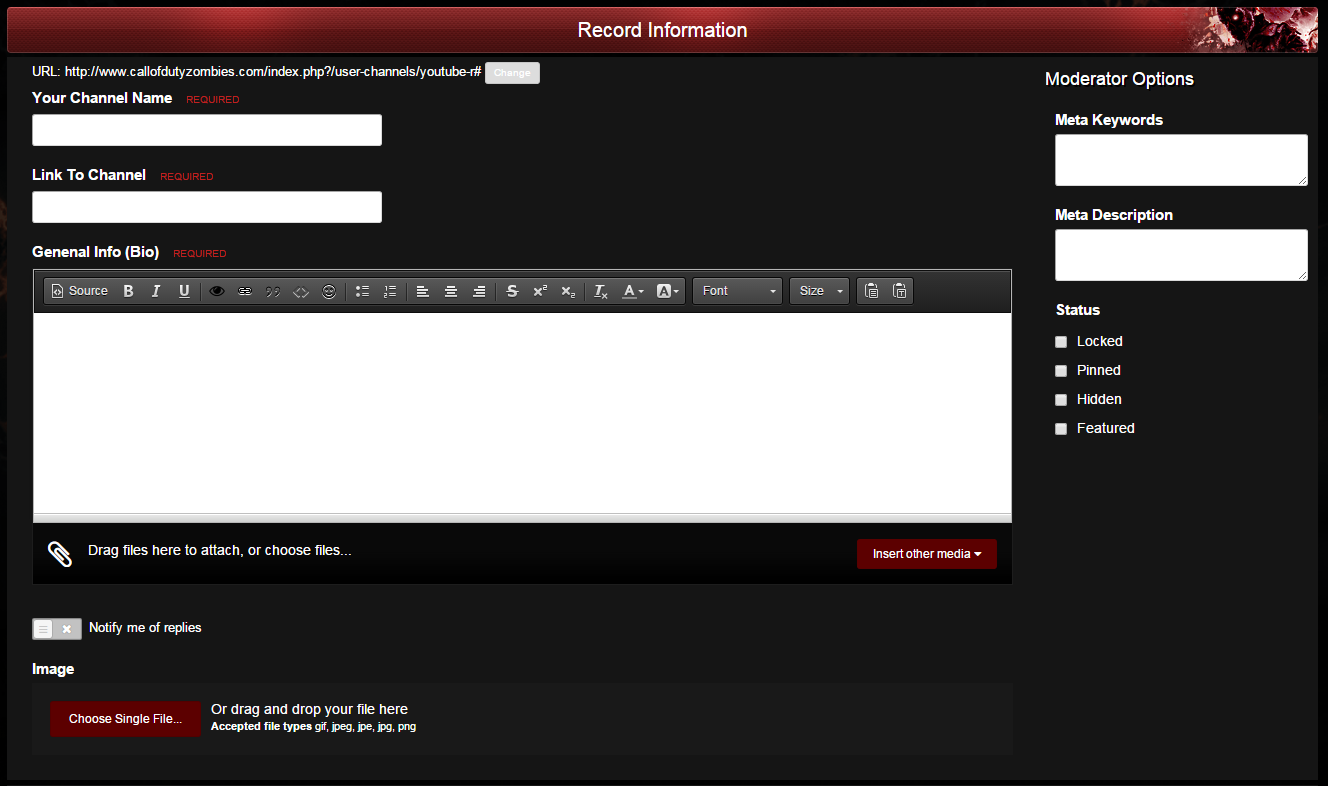Remove formatting from selected text
Screen dimensions: 1328x786
tap(601, 291)
